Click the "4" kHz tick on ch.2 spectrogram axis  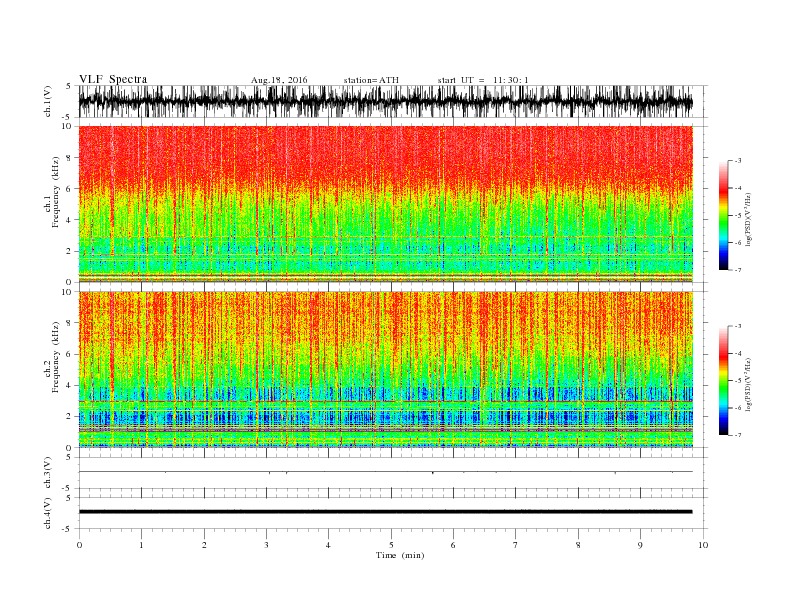[69, 385]
